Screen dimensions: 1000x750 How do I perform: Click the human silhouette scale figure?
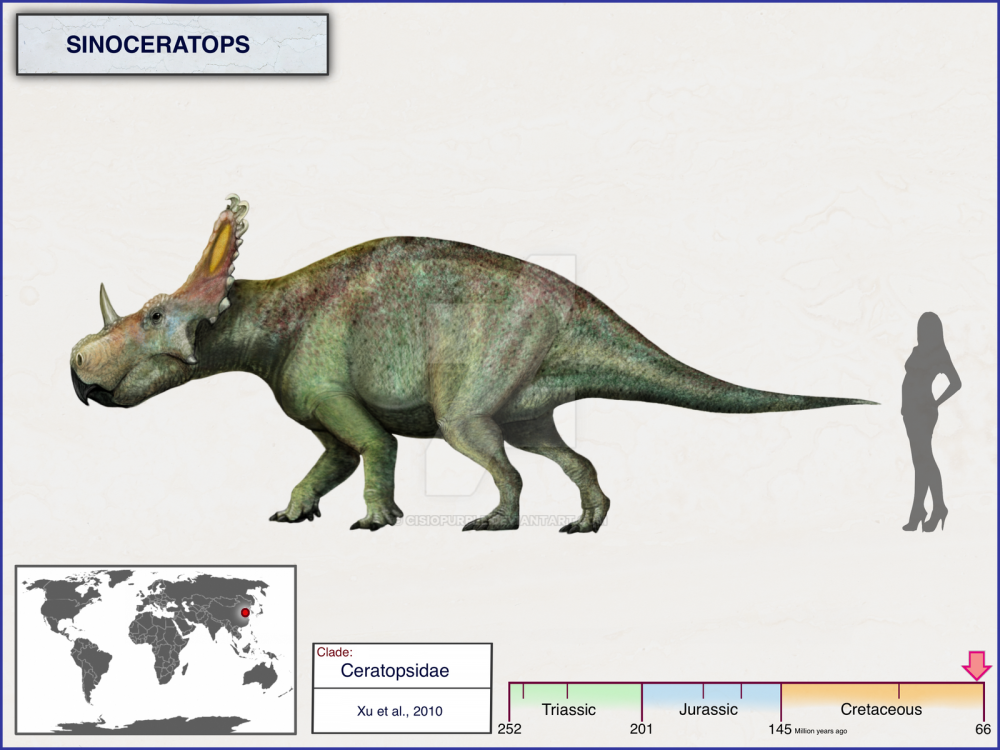[931, 422]
